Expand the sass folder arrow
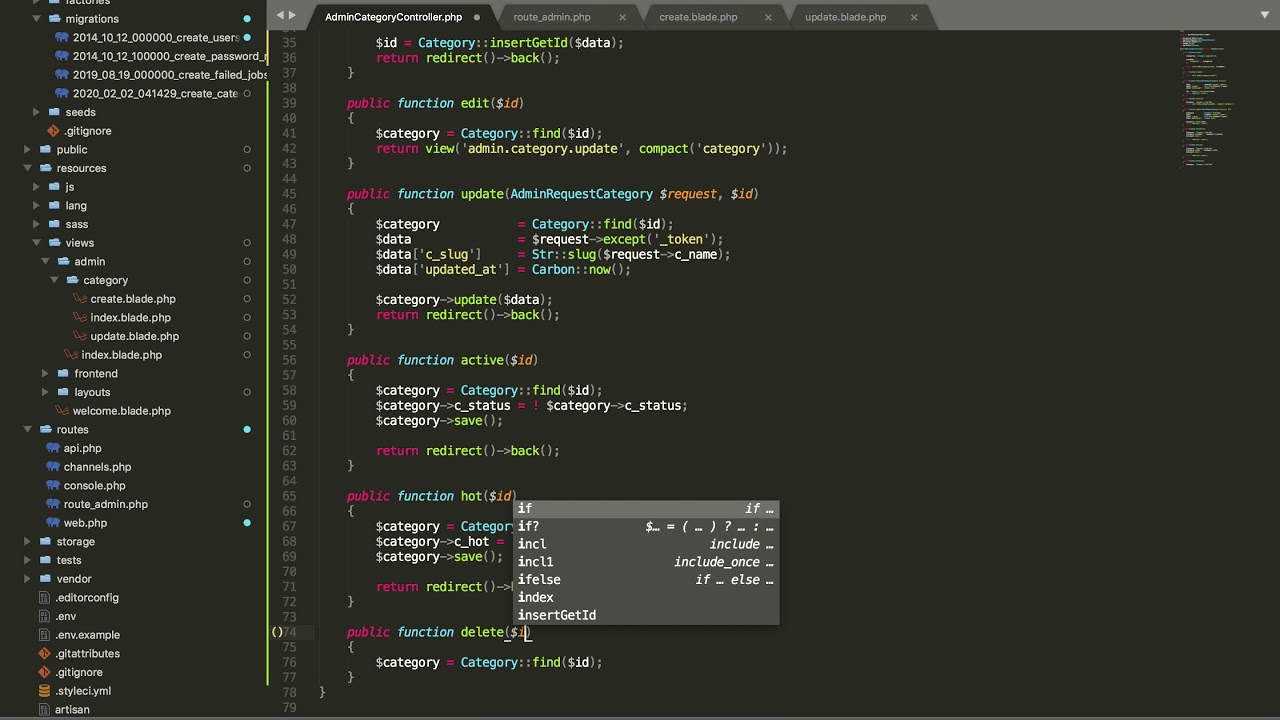This screenshot has width=1280, height=720. 37,224
